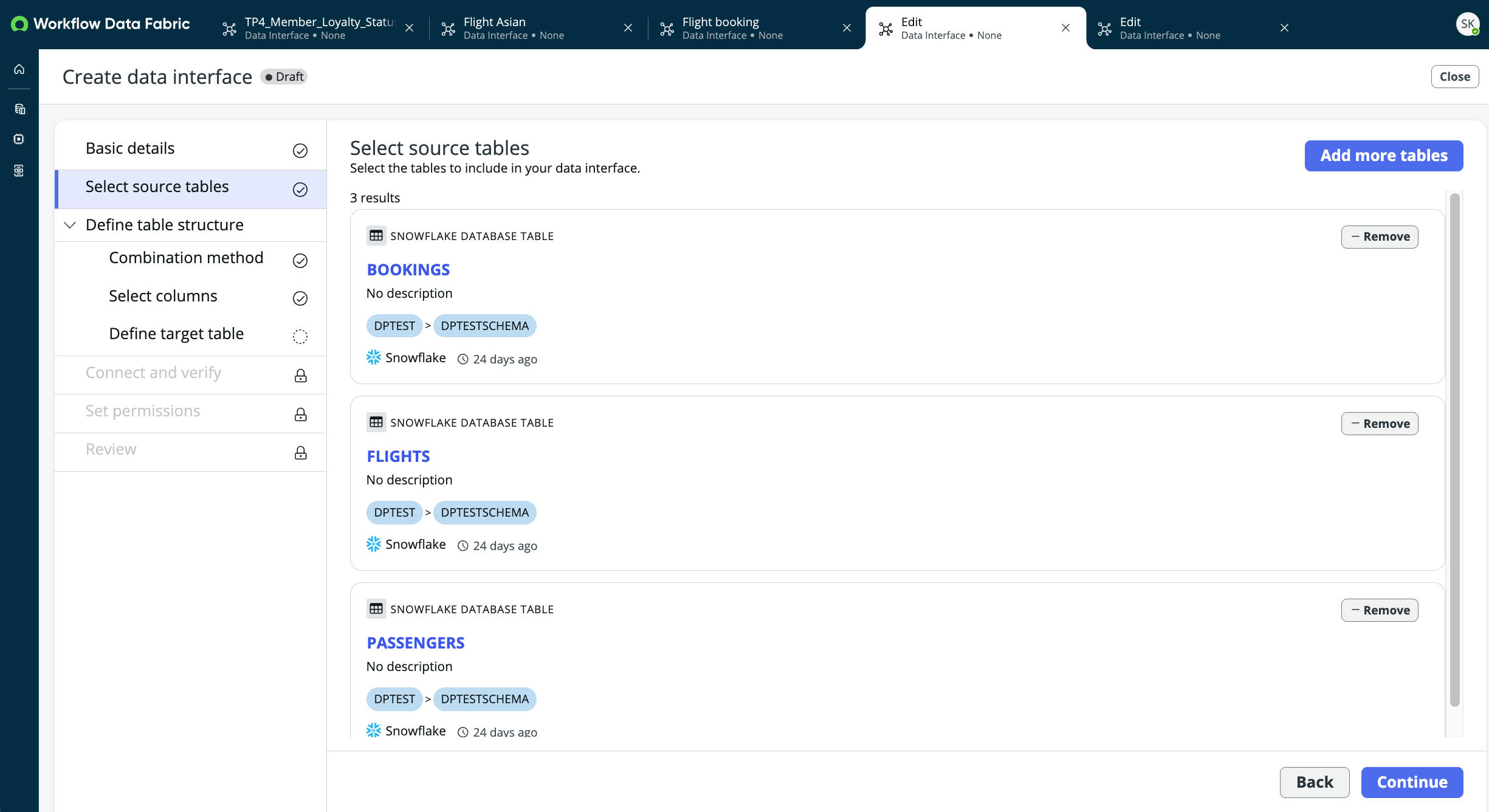Open the PASSENGERS table link
This screenshot has height=812, width=1489.
(x=416, y=642)
